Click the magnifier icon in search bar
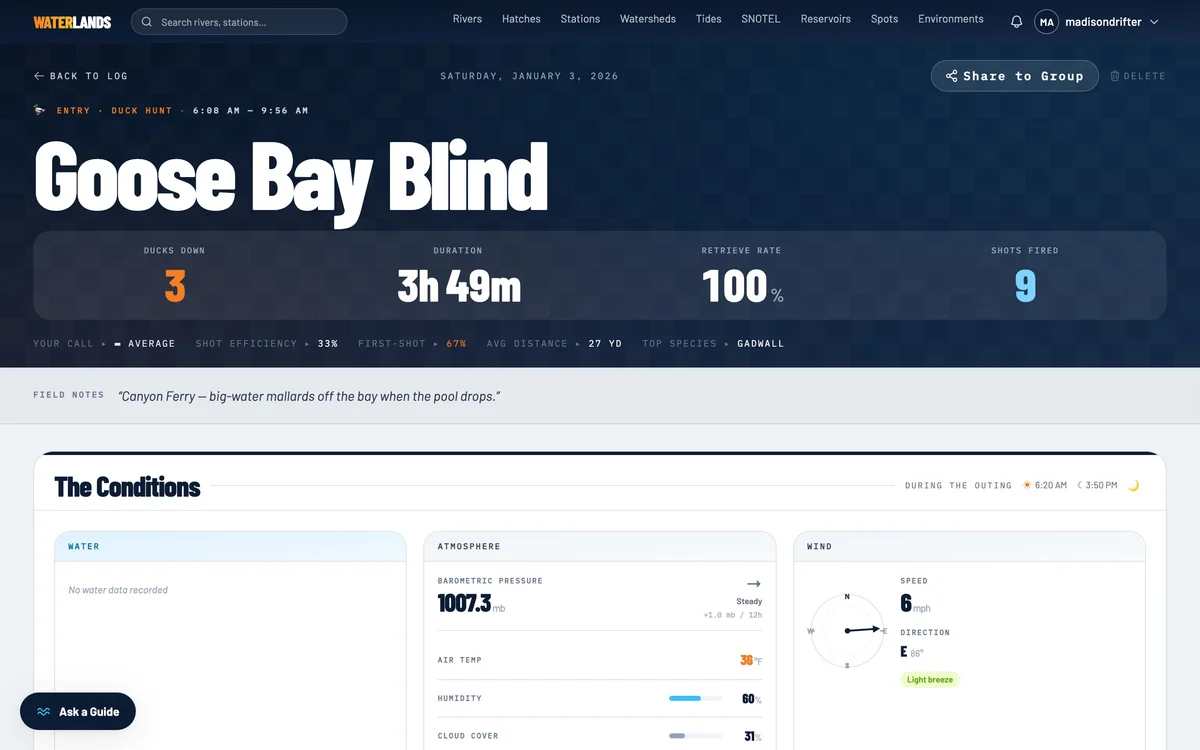This screenshot has width=1200, height=750. tap(147, 22)
